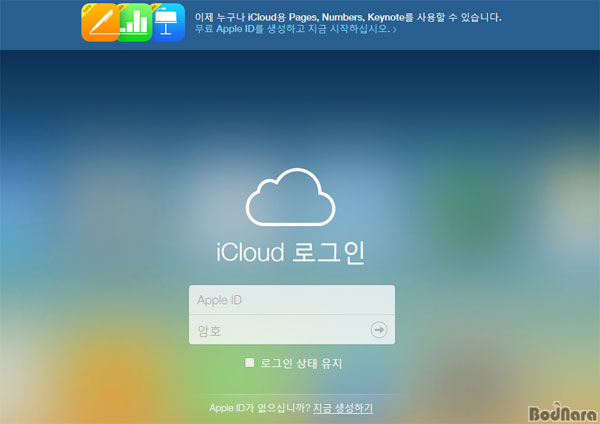Viewport: 600px width, 424px height.
Task: Focus the Apple ID input field
Action: click(292, 300)
